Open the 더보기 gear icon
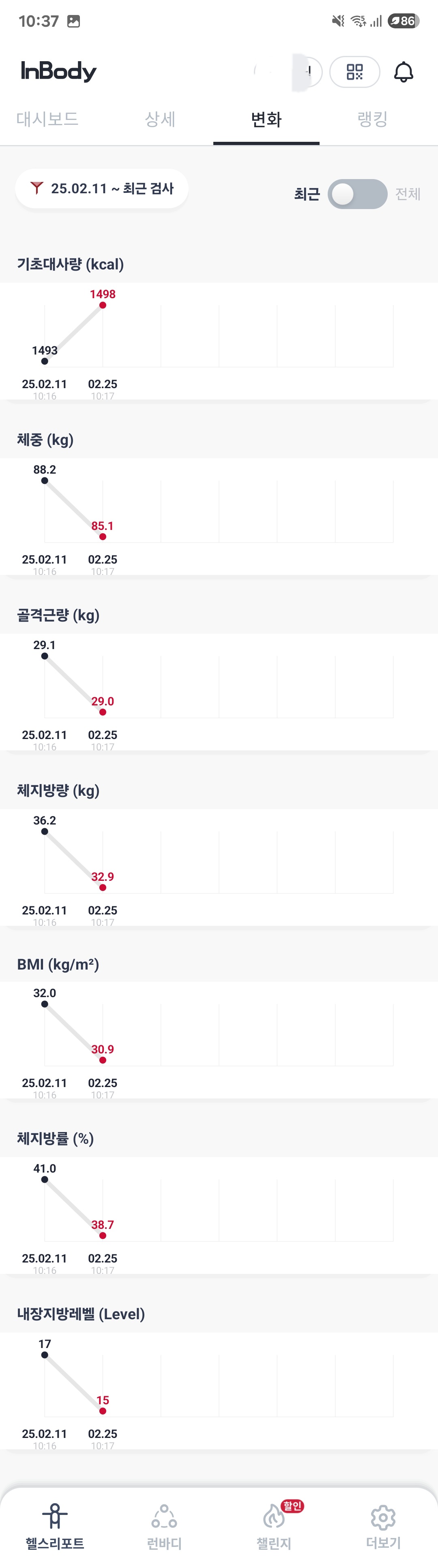This screenshot has height=1568, width=438. click(x=383, y=1517)
